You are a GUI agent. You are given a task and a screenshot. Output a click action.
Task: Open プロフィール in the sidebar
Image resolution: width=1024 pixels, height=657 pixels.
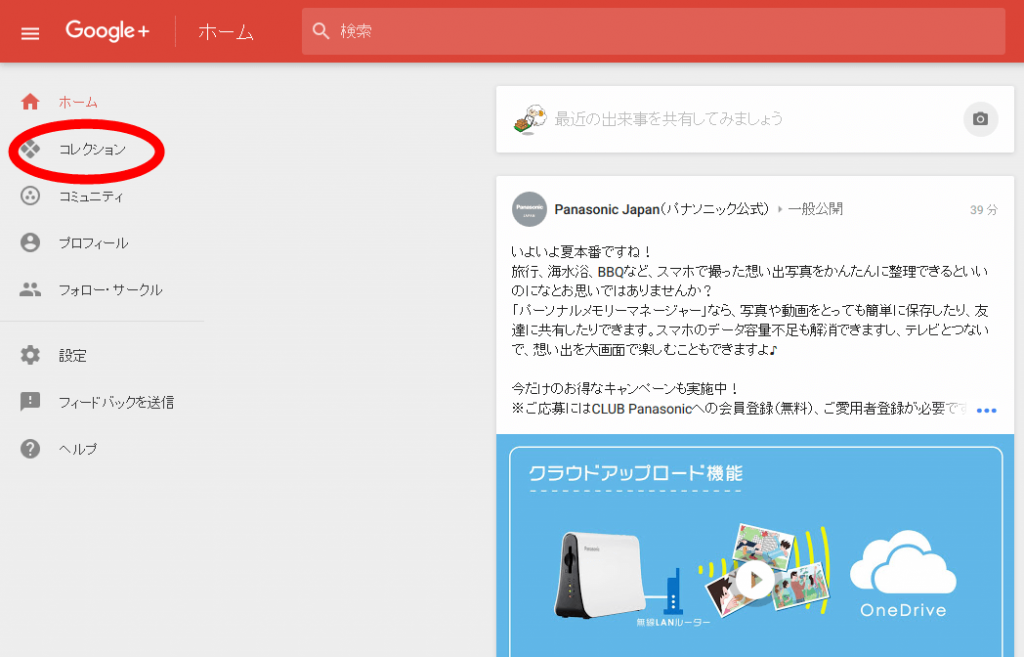pos(93,244)
